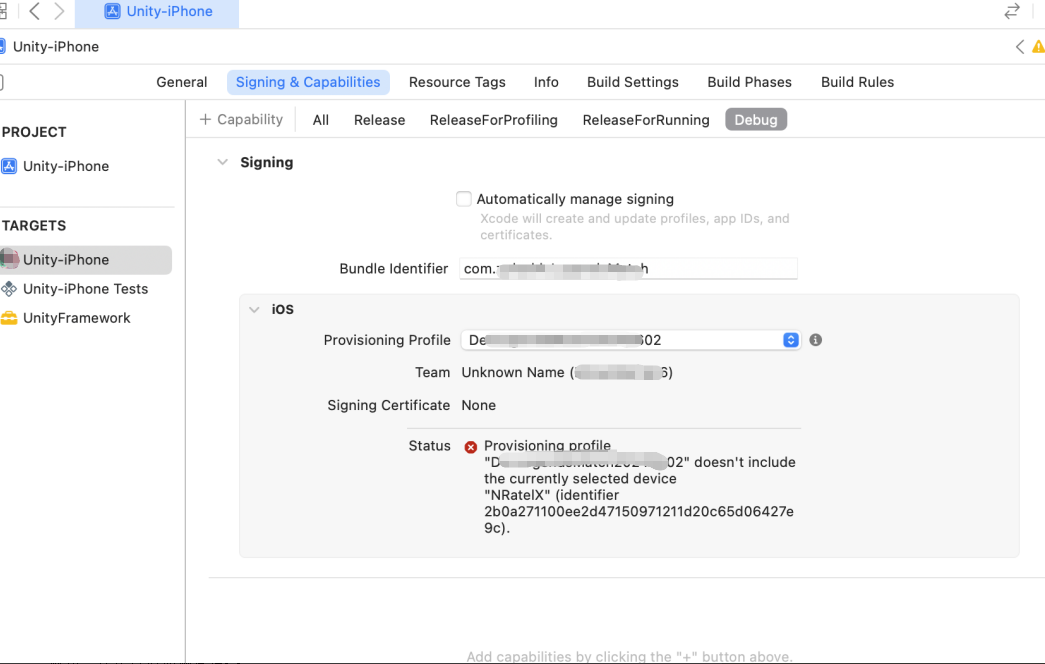Collapse the Signing section
The width and height of the screenshot is (1045, 664).
223,162
